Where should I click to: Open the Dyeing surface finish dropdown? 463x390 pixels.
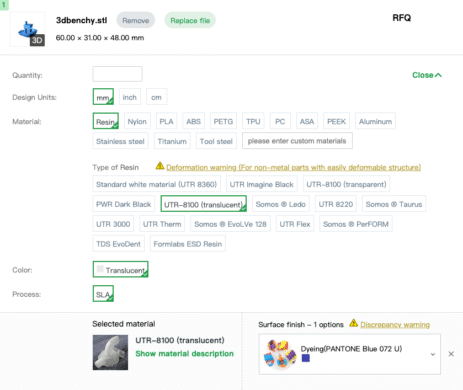tap(350, 354)
